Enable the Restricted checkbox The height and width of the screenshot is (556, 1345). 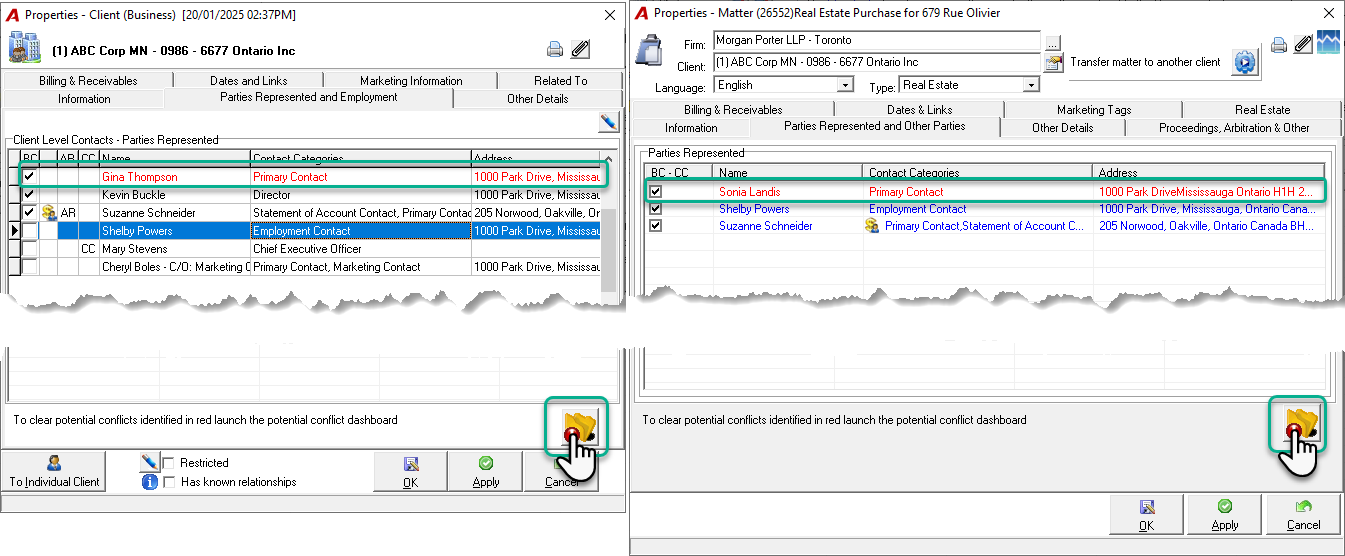click(169, 463)
